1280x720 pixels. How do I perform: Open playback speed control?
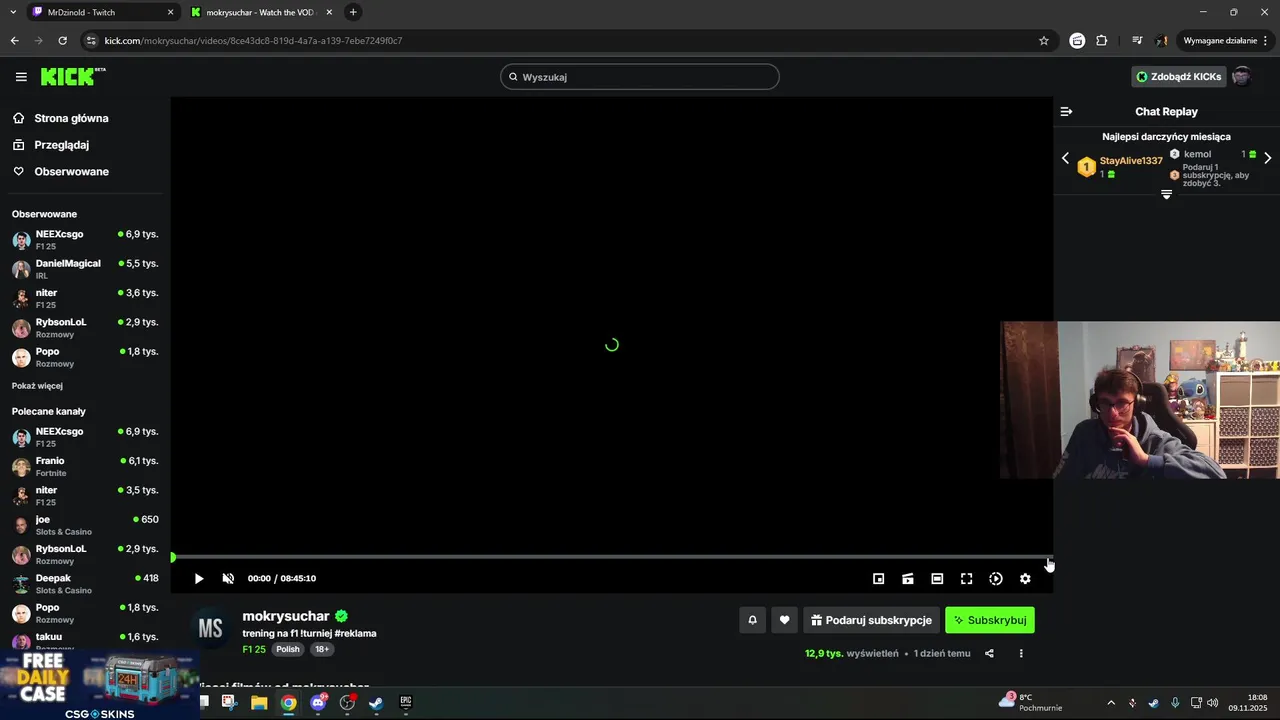[996, 579]
